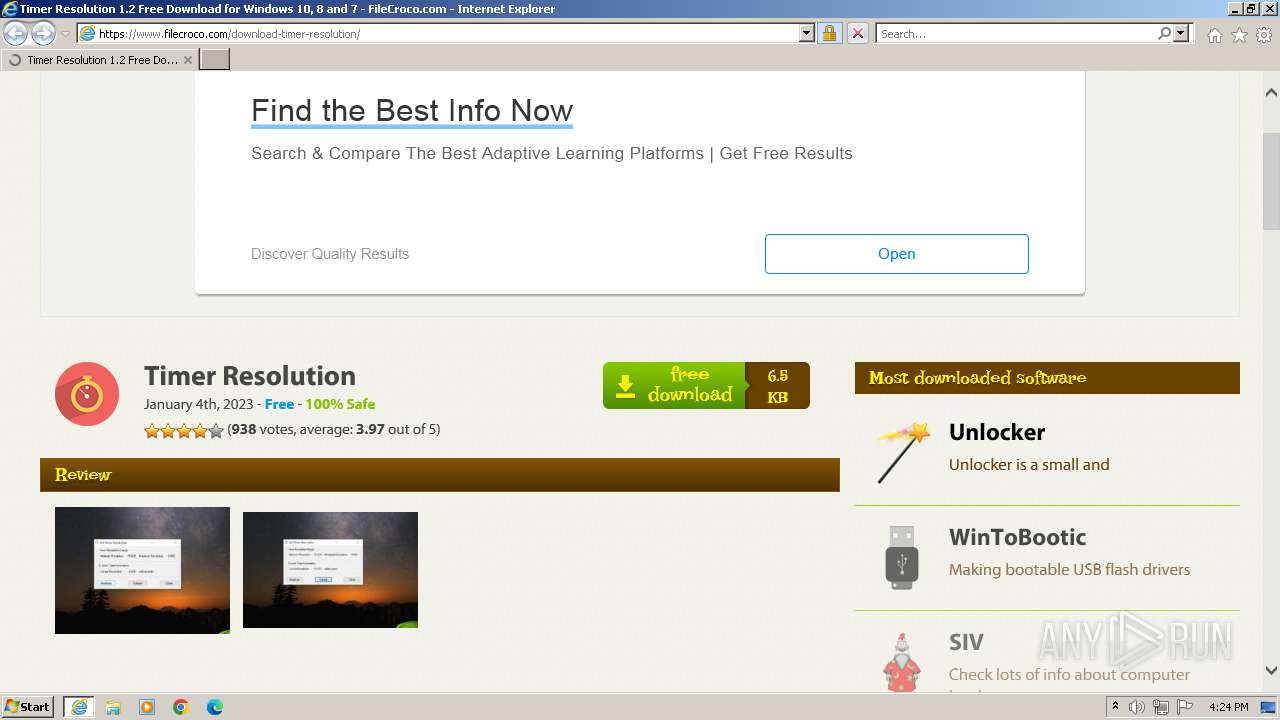Rate using the first star
The width and height of the screenshot is (1280, 720).
[x=152, y=431]
